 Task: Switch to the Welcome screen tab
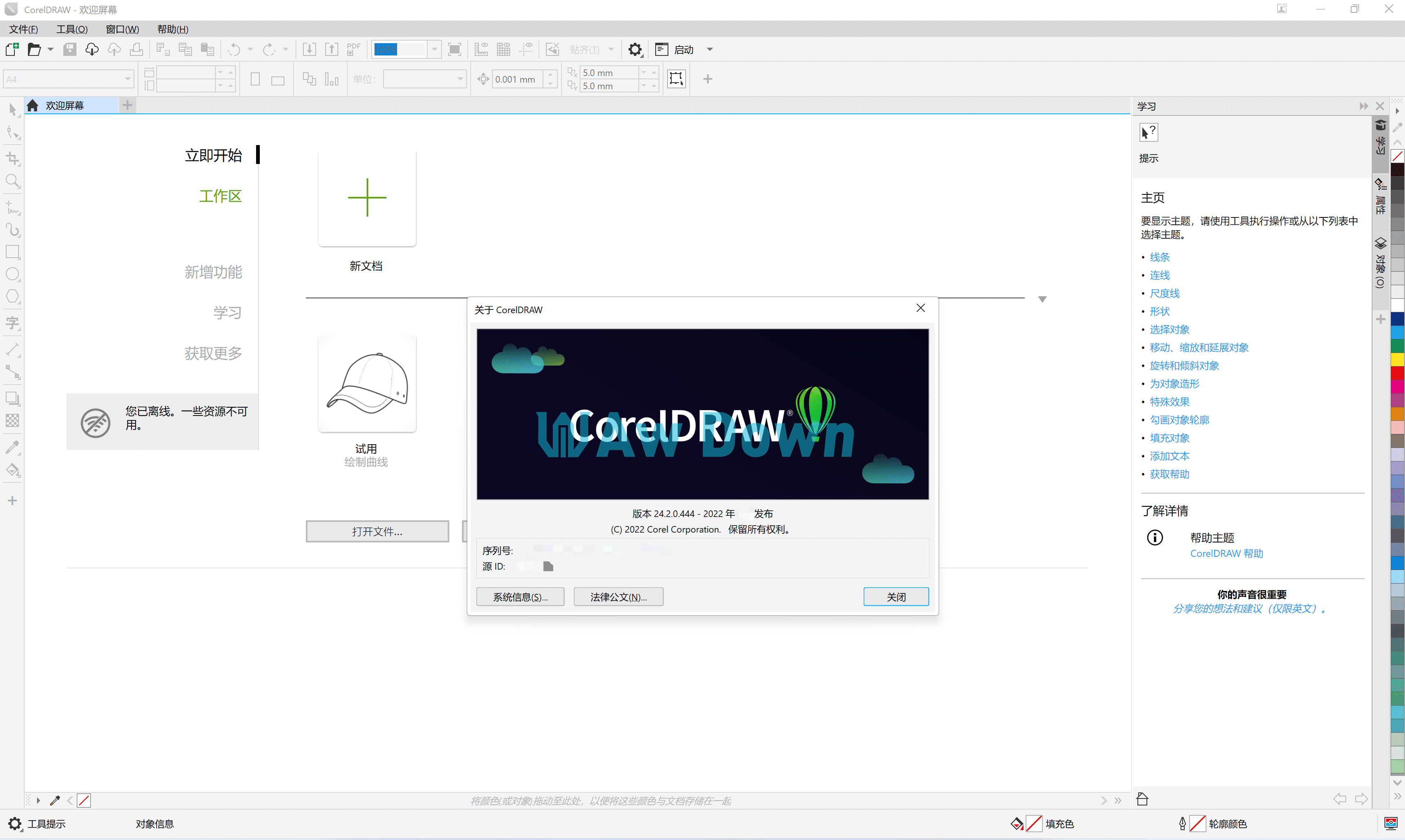click(x=65, y=106)
